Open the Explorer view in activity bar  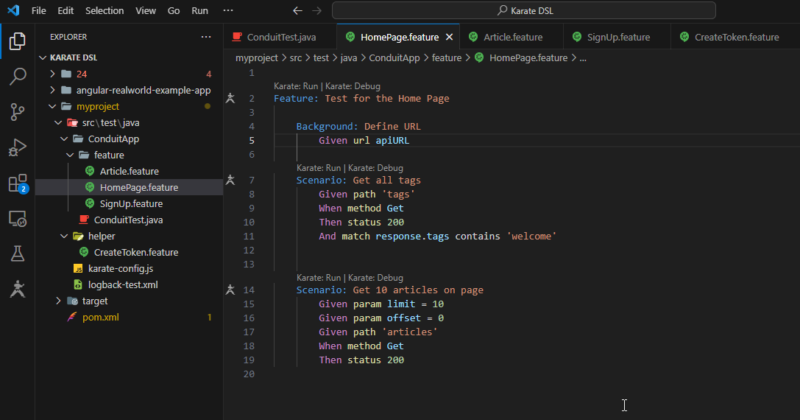point(17,41)
